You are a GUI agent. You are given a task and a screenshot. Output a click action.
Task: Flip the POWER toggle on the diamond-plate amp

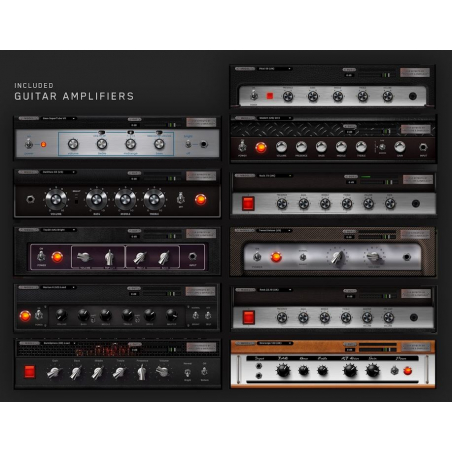tap(242, 146)
